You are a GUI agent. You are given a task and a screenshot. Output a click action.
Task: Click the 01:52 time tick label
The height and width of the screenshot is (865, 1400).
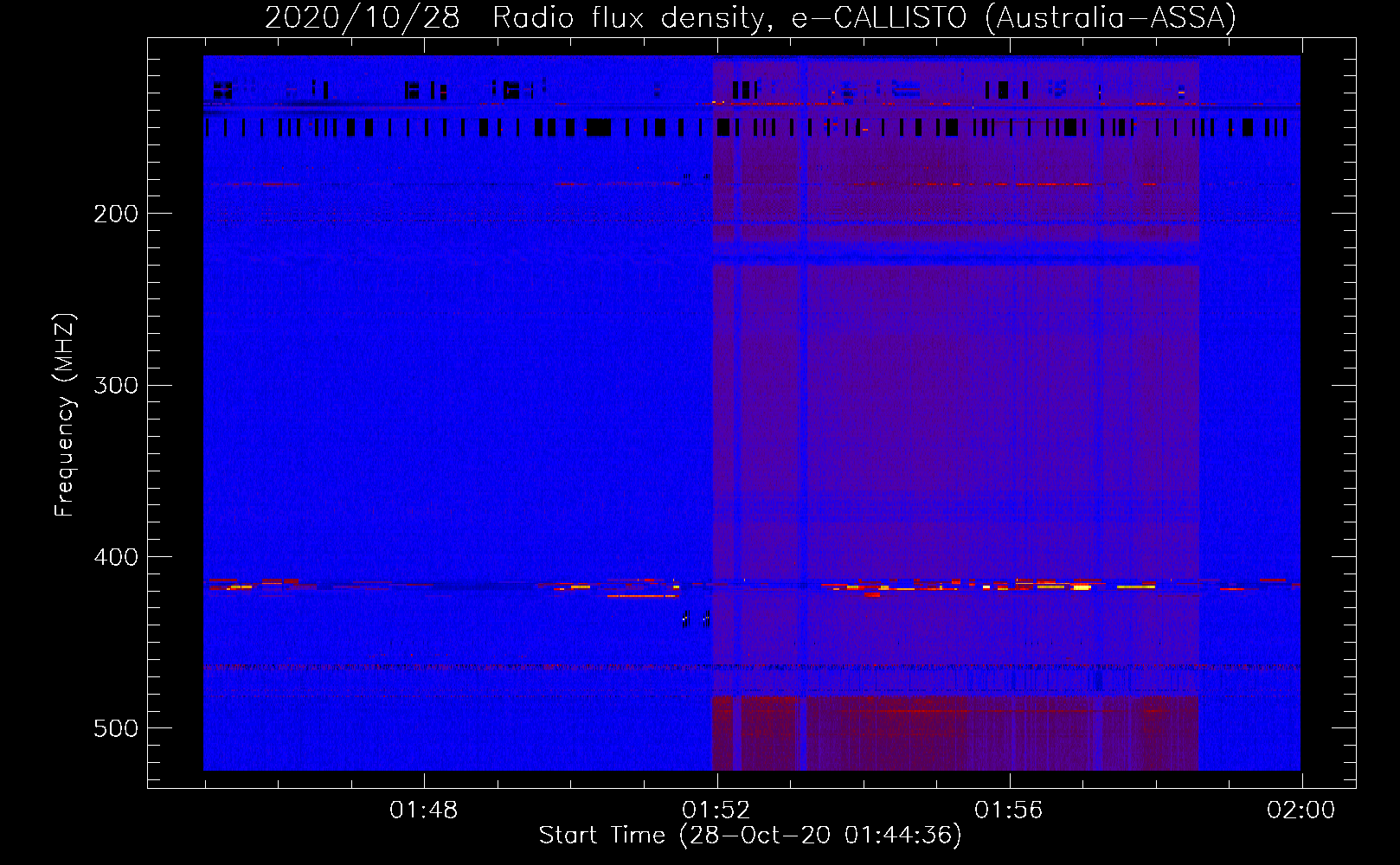coord(716,811)
